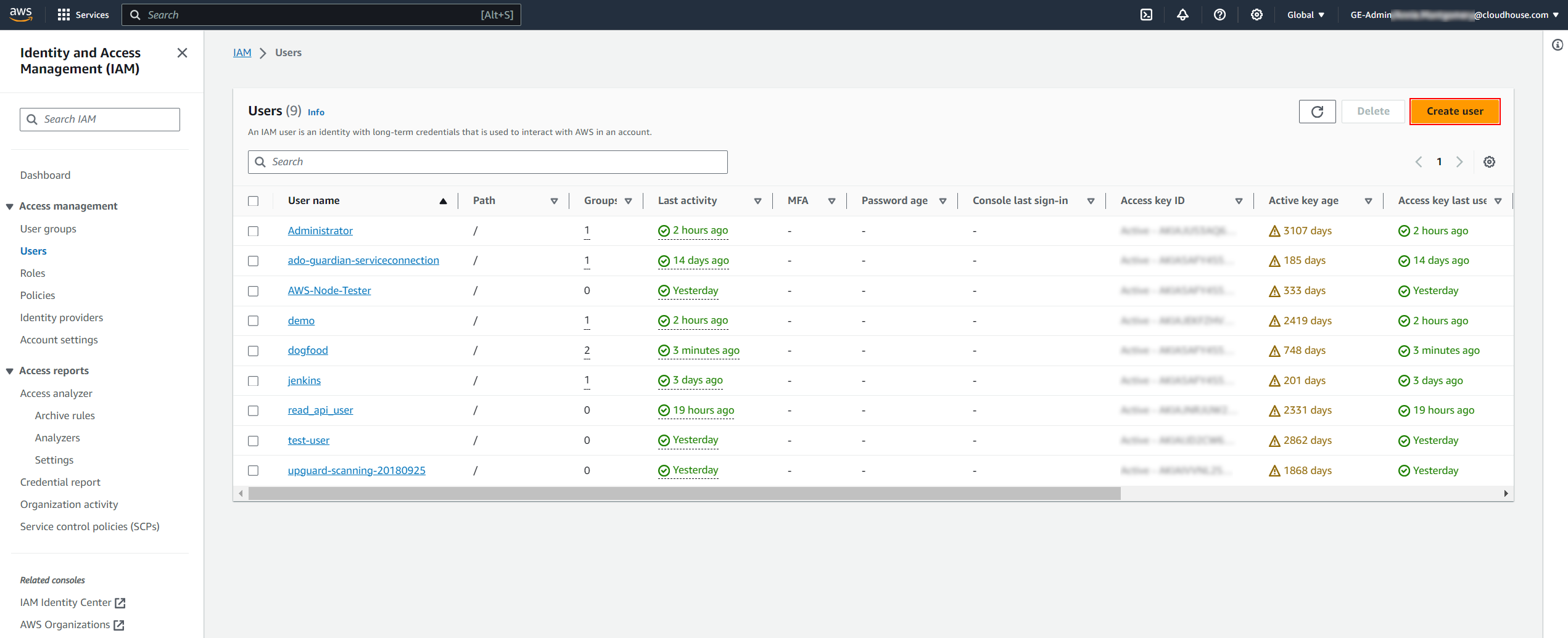Select all users checkbox in header
Image resolution: width=1568 pixels, height=638 pixels.
253,201
